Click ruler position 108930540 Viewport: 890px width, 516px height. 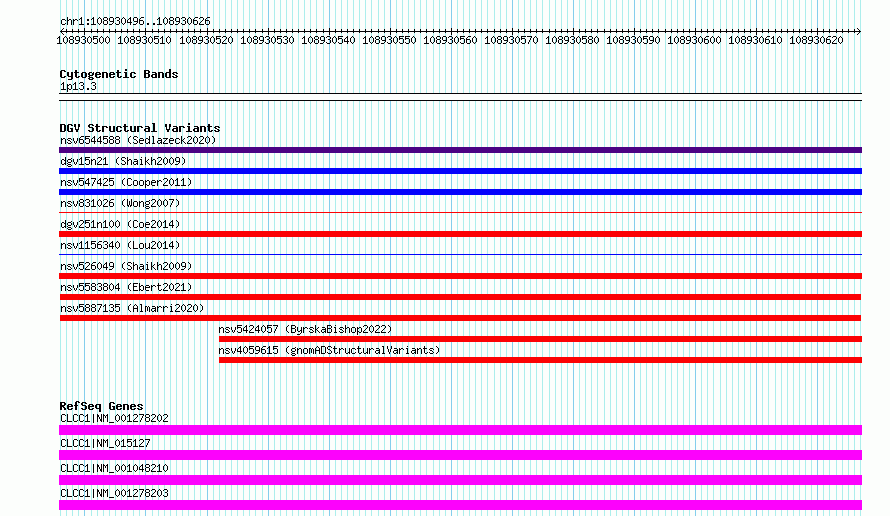[x=328, y=40]
